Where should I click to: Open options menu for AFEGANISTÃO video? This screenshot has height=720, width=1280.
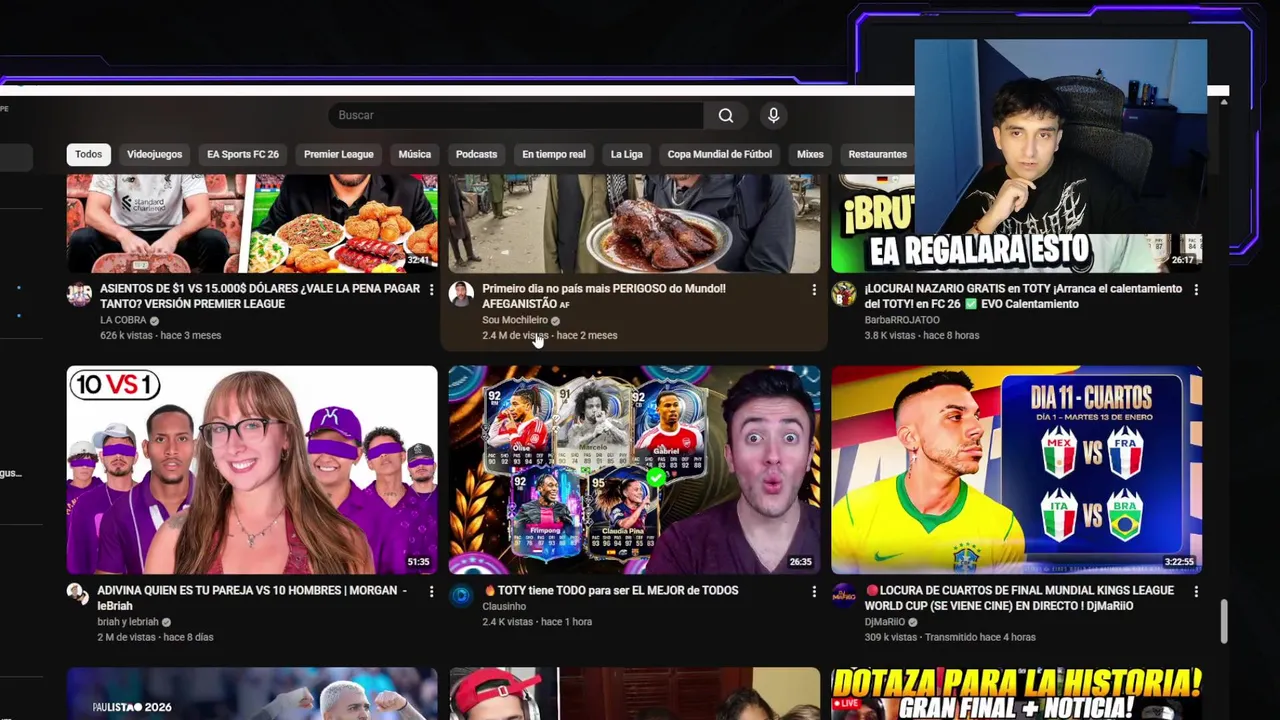[x=813, y=289]
